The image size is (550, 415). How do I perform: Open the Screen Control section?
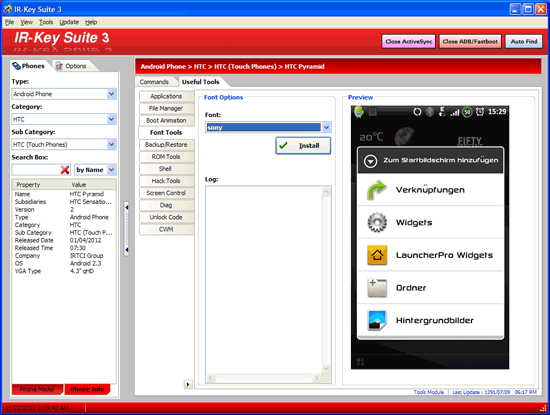(166, 193)
